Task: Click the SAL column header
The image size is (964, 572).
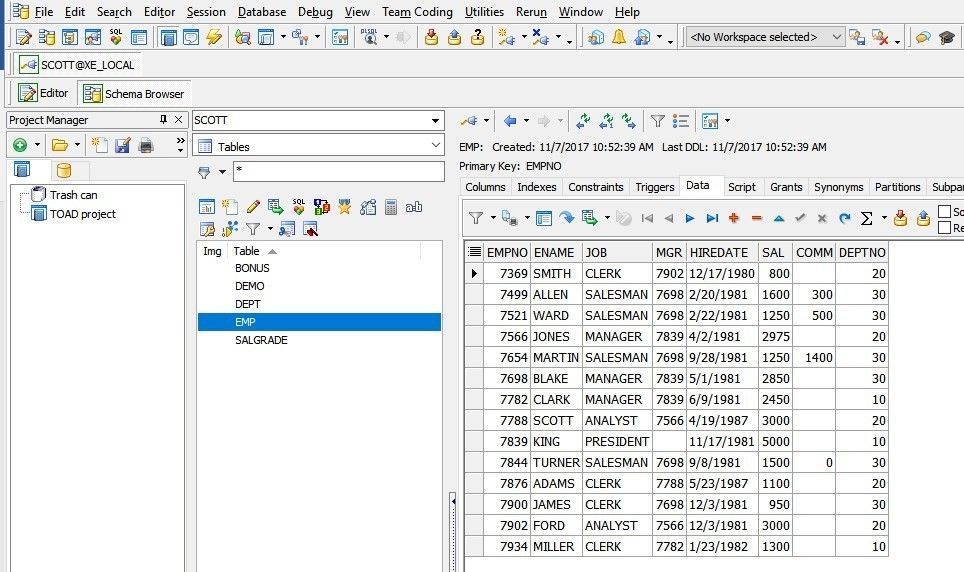Action: pyautogui.click(x=773, y=253)
